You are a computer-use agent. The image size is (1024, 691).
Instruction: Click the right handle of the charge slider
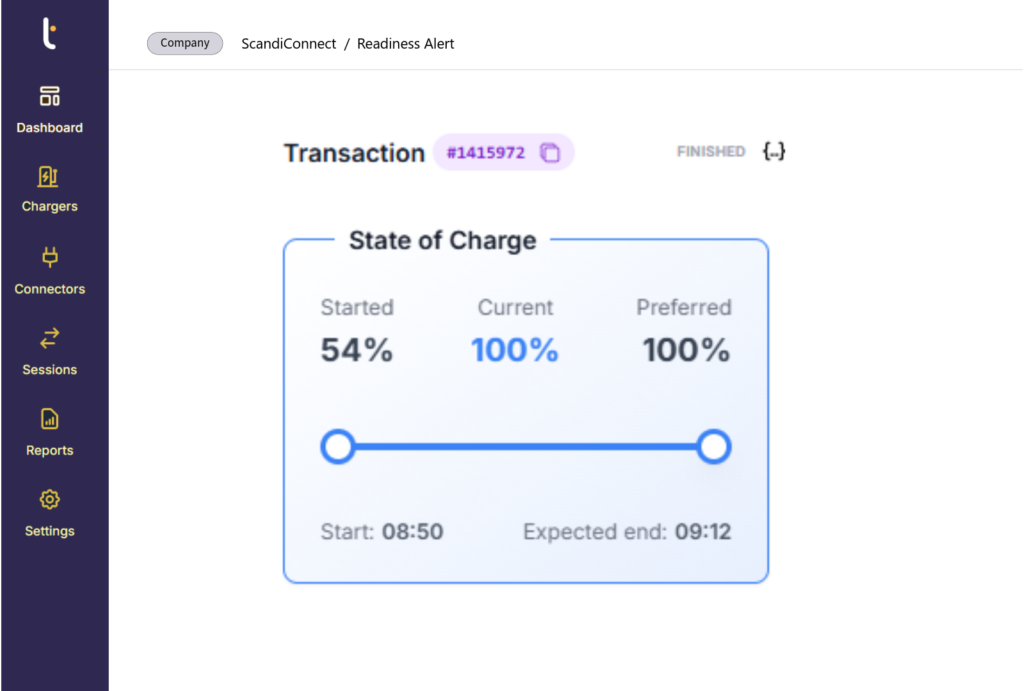713,447
